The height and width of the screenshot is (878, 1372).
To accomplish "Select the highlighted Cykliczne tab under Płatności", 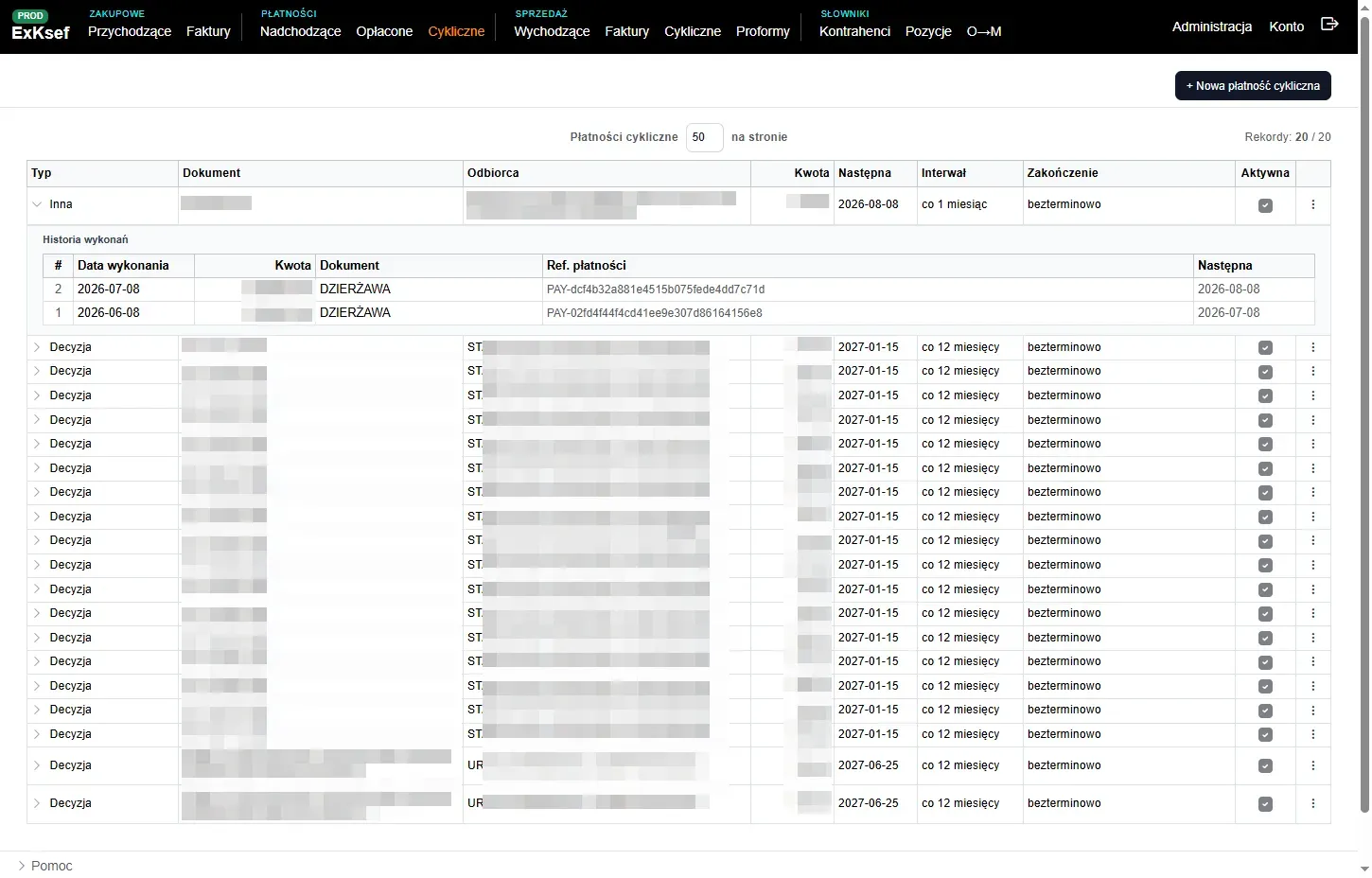I will pos(456,31).
